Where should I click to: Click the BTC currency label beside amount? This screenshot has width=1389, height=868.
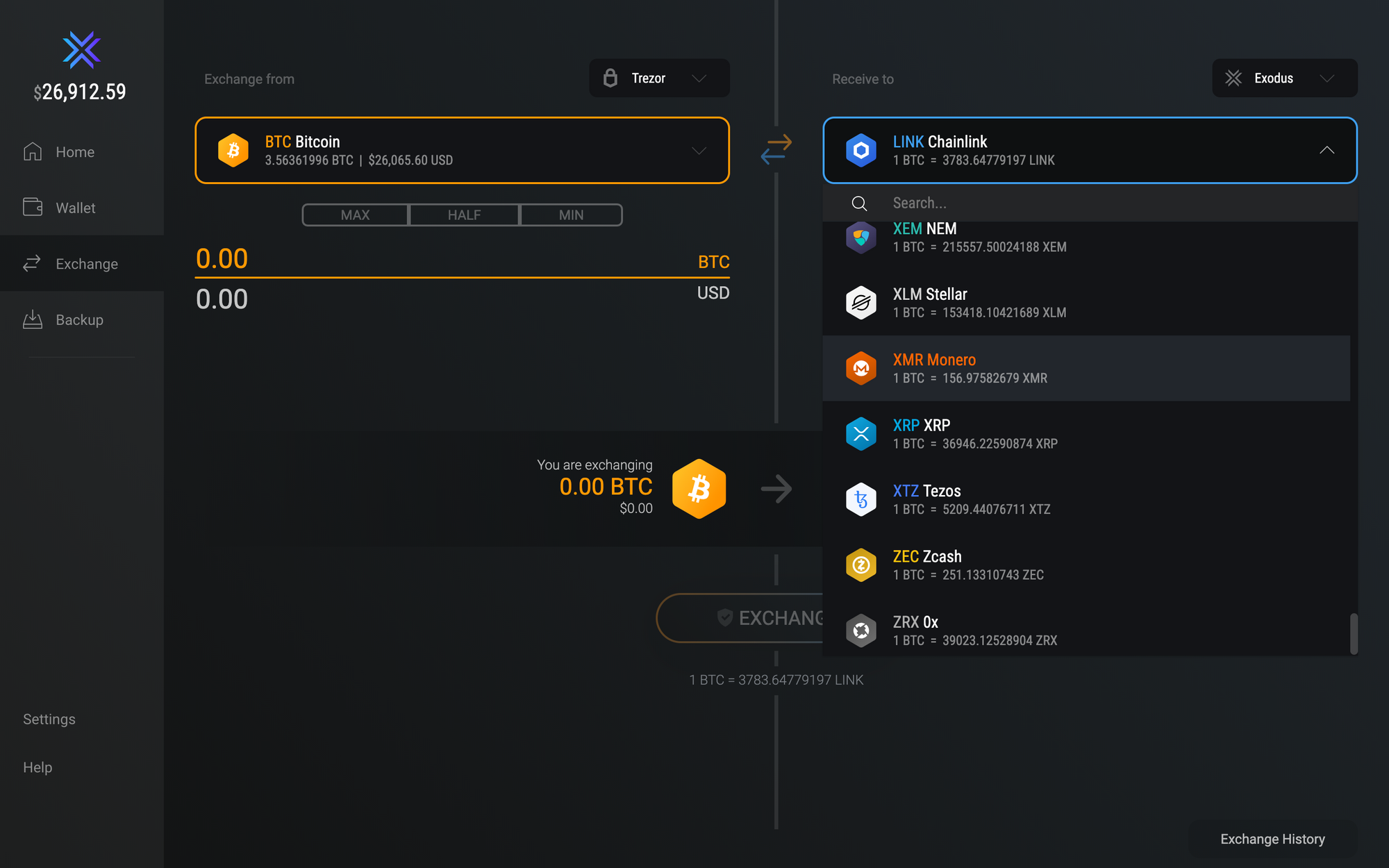pyautogui.click(x=713, y=262)
